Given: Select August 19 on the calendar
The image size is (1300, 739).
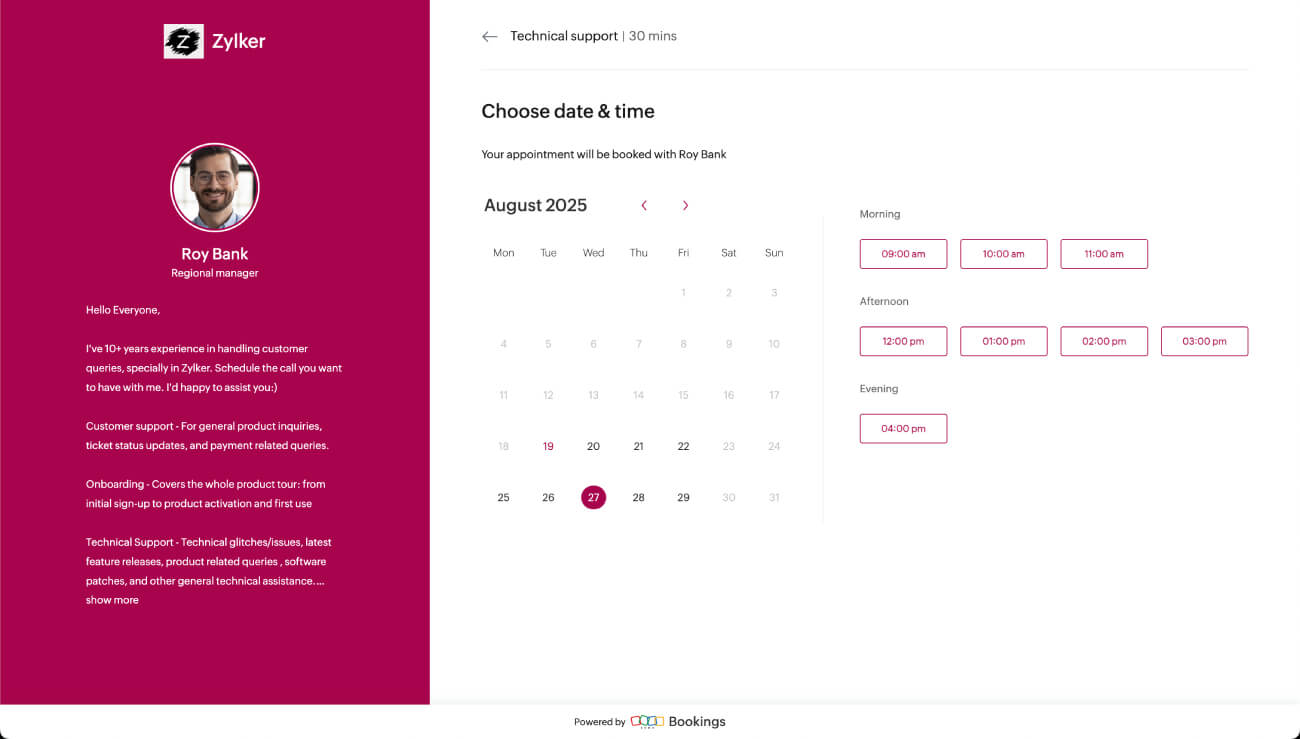Looking at the screenshot, I should click(548, 446).
